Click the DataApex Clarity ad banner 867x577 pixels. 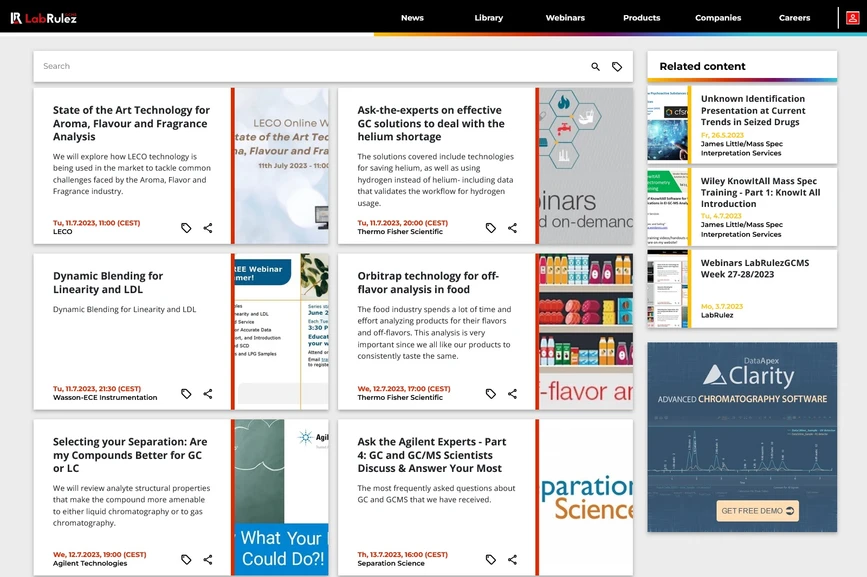742,437
